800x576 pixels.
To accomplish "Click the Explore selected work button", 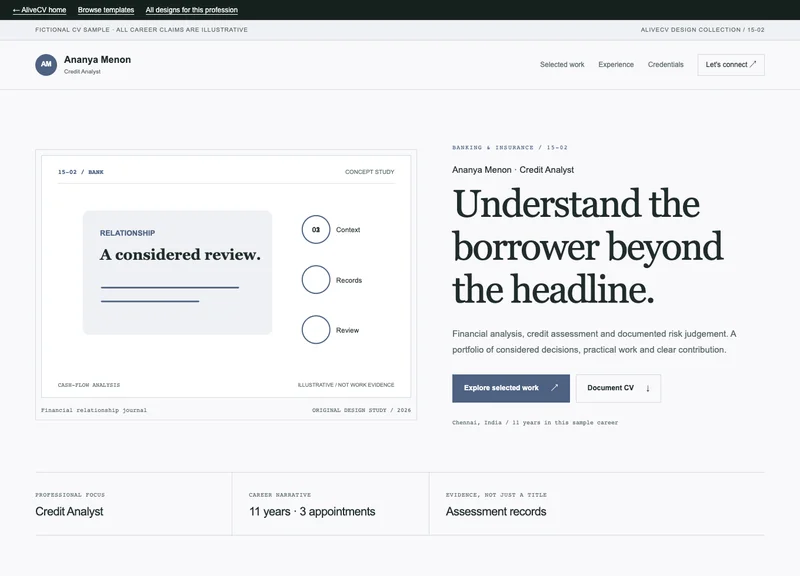I will (511, 388).
